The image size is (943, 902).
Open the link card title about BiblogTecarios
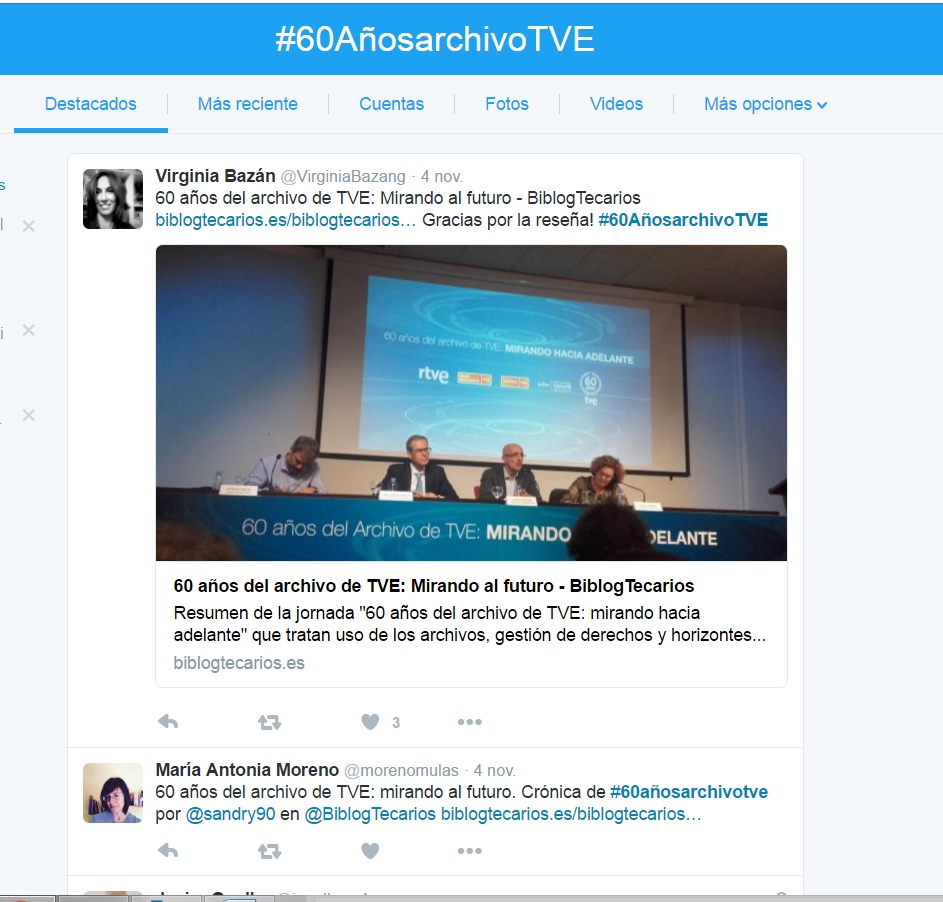click(x=434, y=586)
